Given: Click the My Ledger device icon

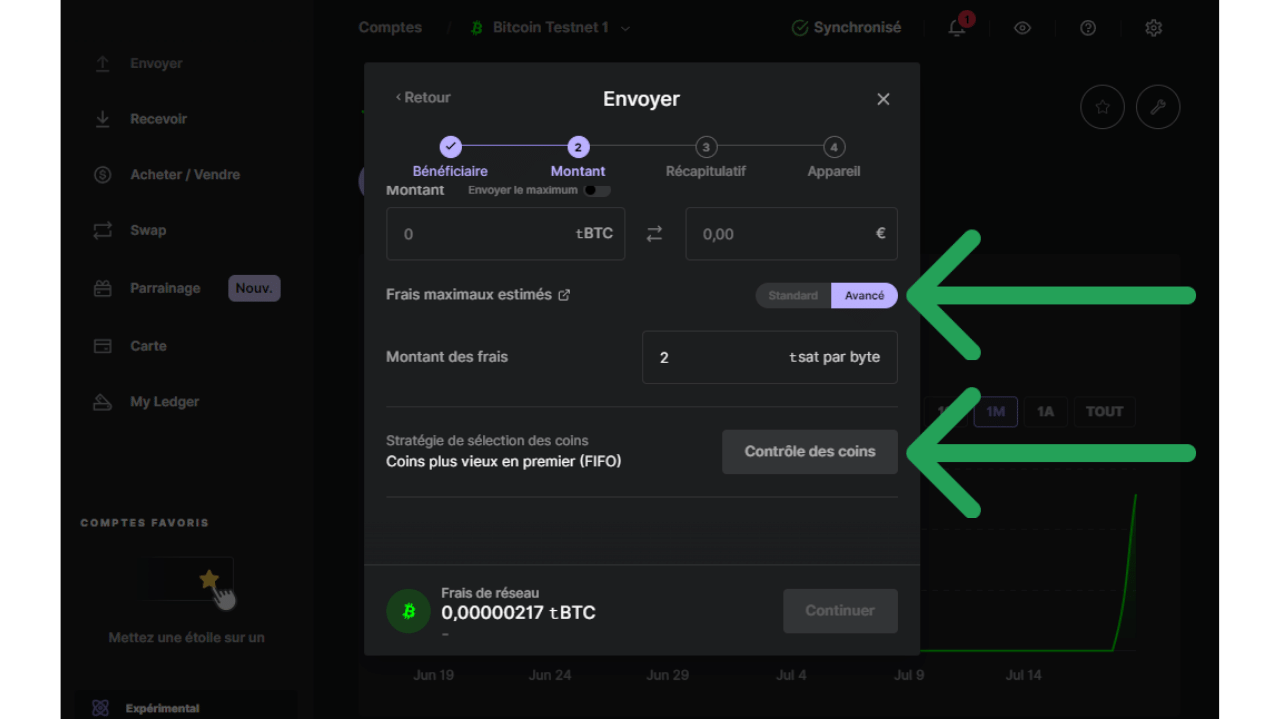Looking at the screenshot, I should coord(102,402).
